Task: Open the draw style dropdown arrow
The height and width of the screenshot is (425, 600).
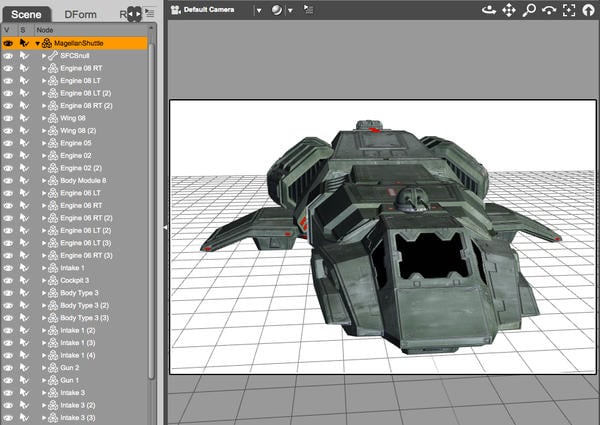Action: click(x=290, y=11)
